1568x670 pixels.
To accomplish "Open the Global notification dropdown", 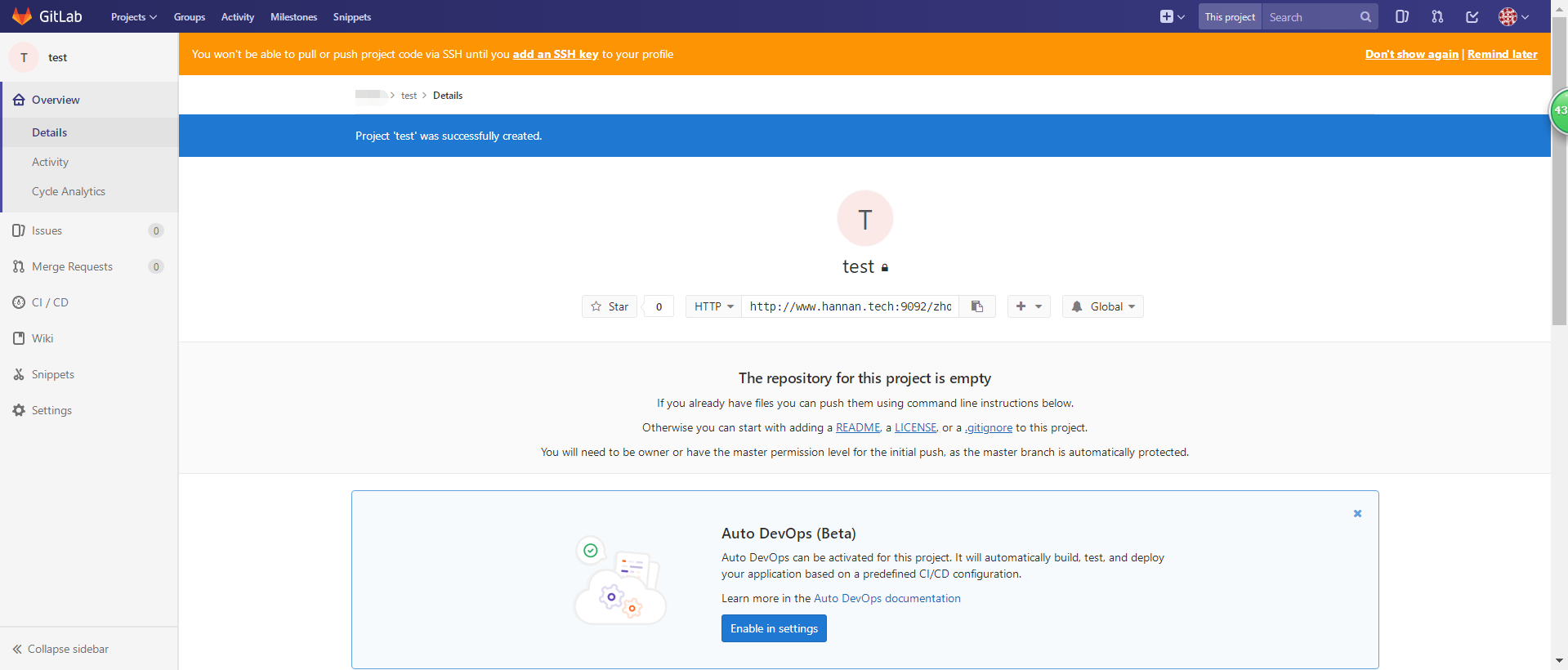I will click(1103, 306).
